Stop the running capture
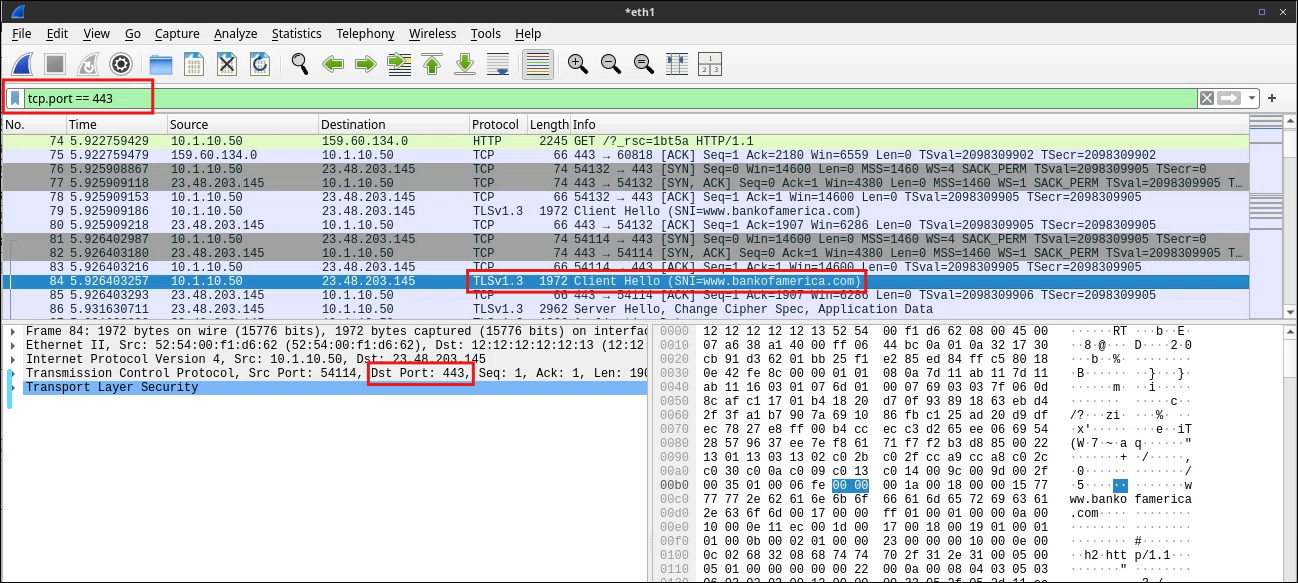The height and width of the screenshot is (583, 1298). click(x=55, y=64)
